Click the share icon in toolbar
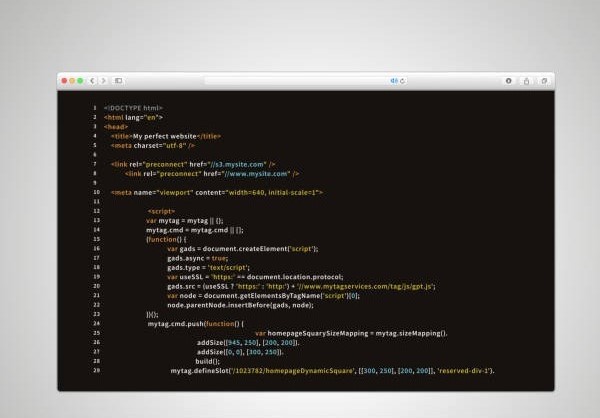Screen dimensions: 600x418 [527, 80]
